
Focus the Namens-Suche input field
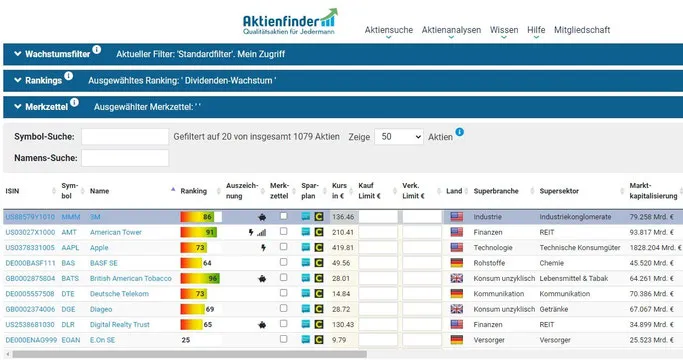tap(125, 158)
